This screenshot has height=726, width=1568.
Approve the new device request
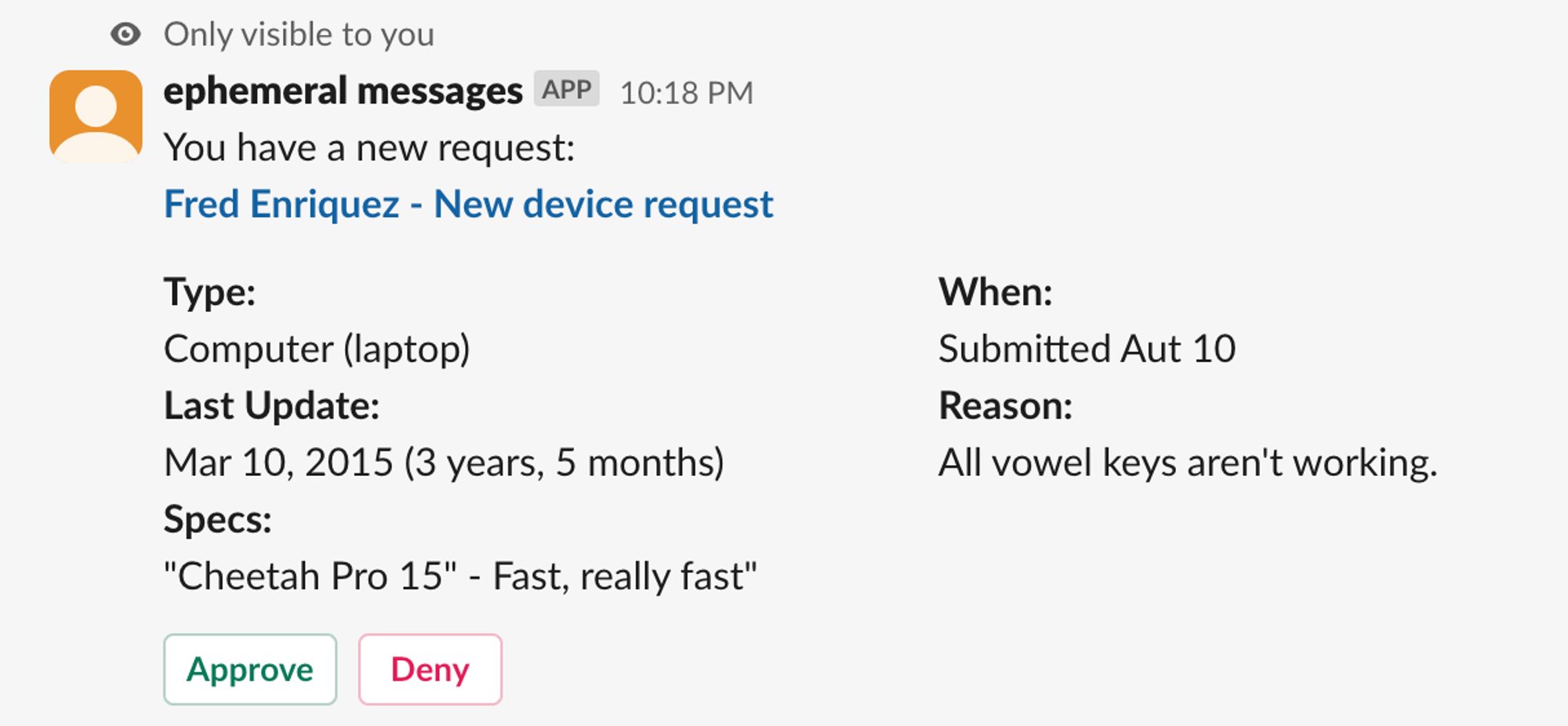click(x=249, y=669)
